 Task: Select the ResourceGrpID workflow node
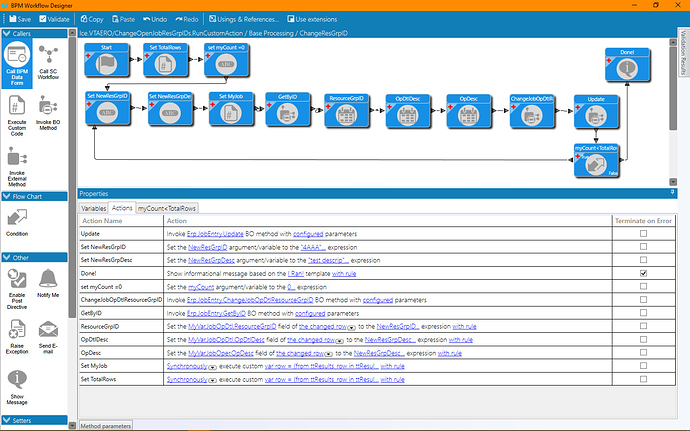[x=347, y=111]
